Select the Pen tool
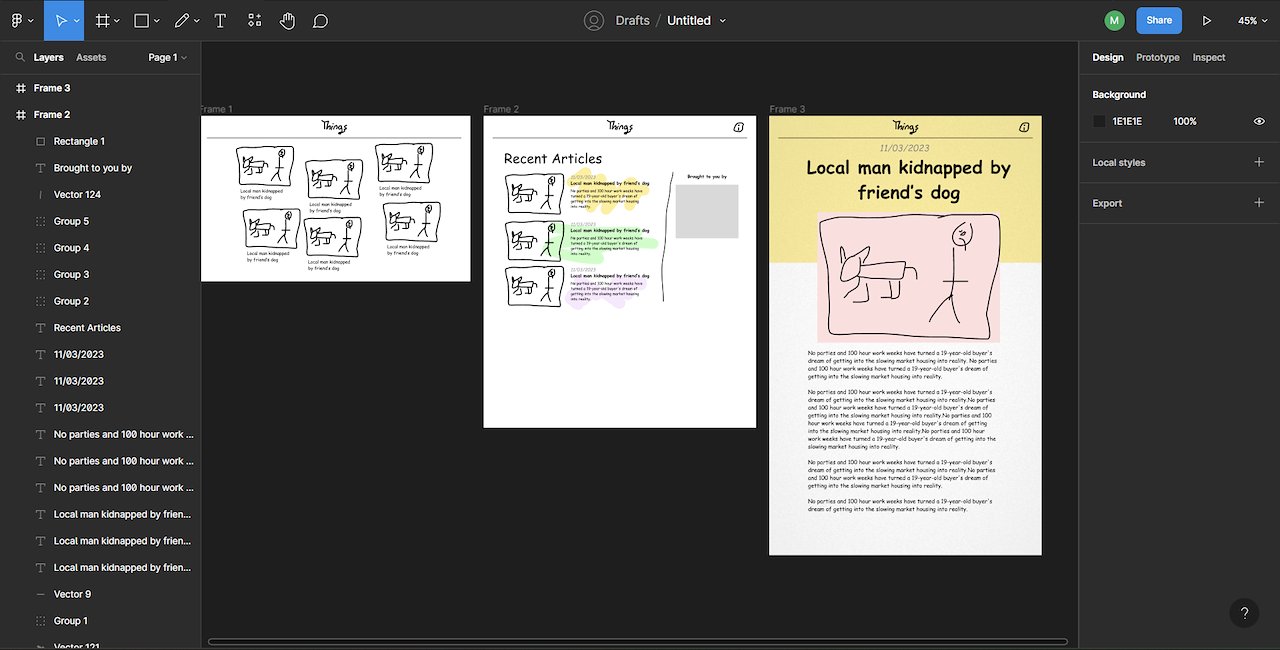This screenshot has width=1280, height=650. tap(181, 20)
